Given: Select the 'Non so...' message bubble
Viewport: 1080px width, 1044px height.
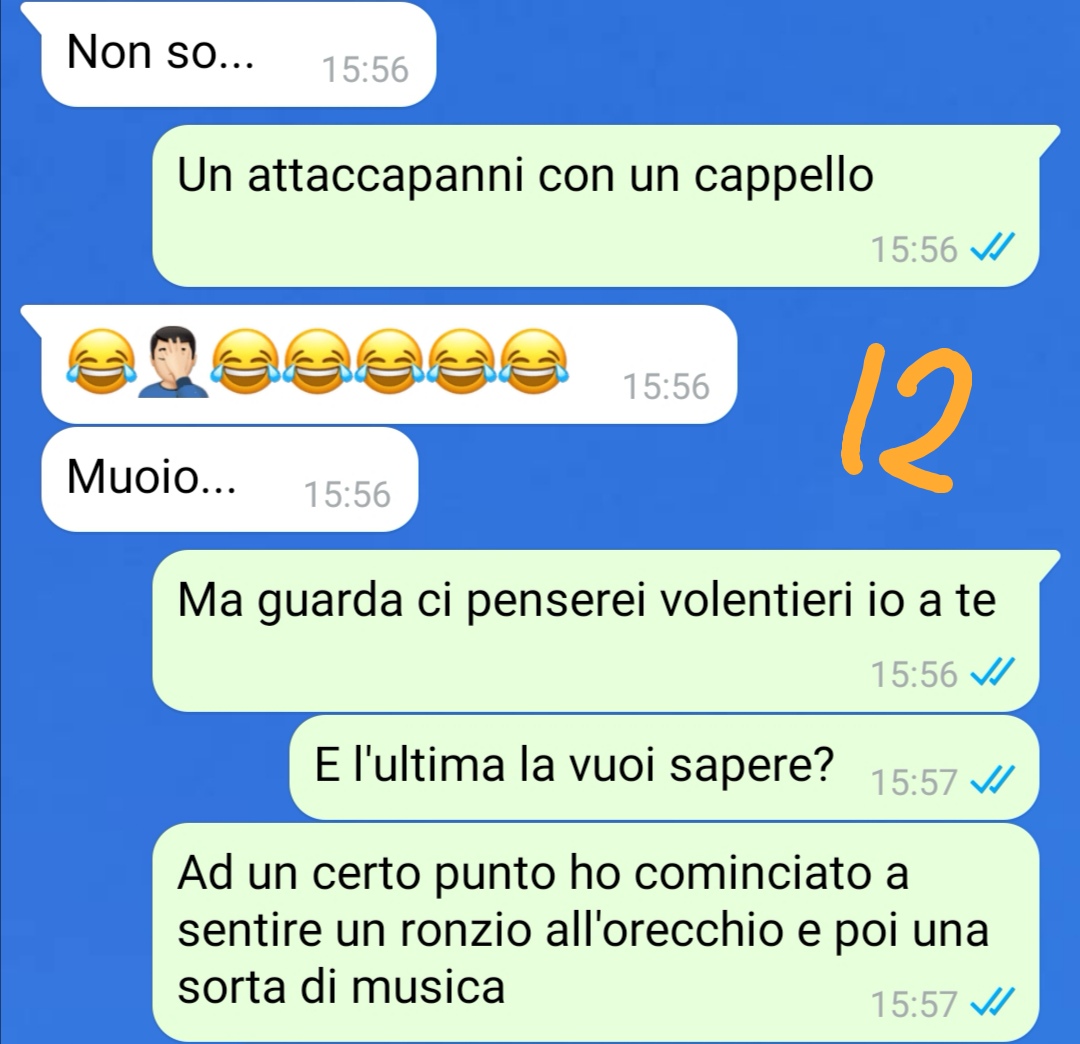Looking at the screenshot, I should pyautogui.click(x=238, y=54).
